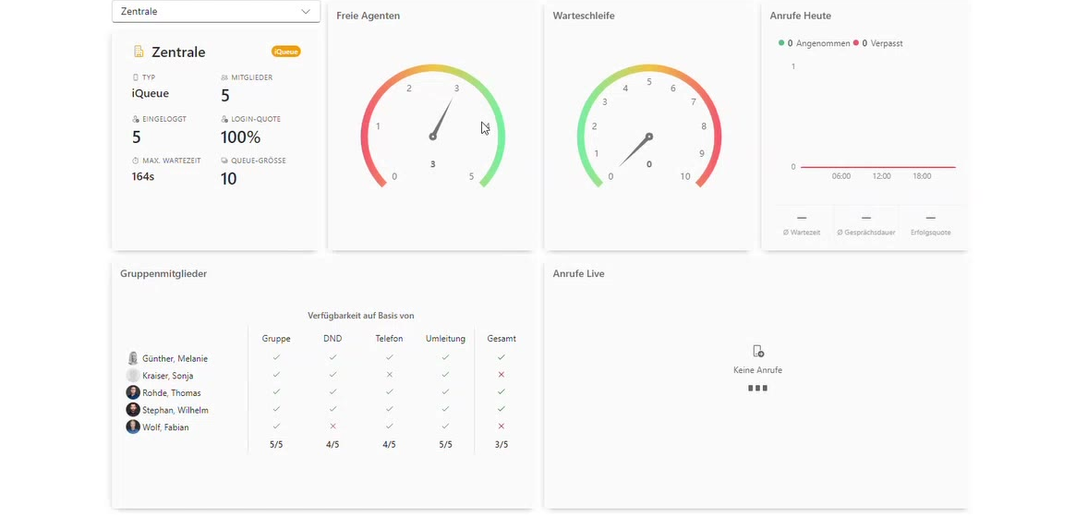Click the orange iQueue badge
Image resolution: width=1088 pixels, height=515 pixels.
tap(286, 51)
